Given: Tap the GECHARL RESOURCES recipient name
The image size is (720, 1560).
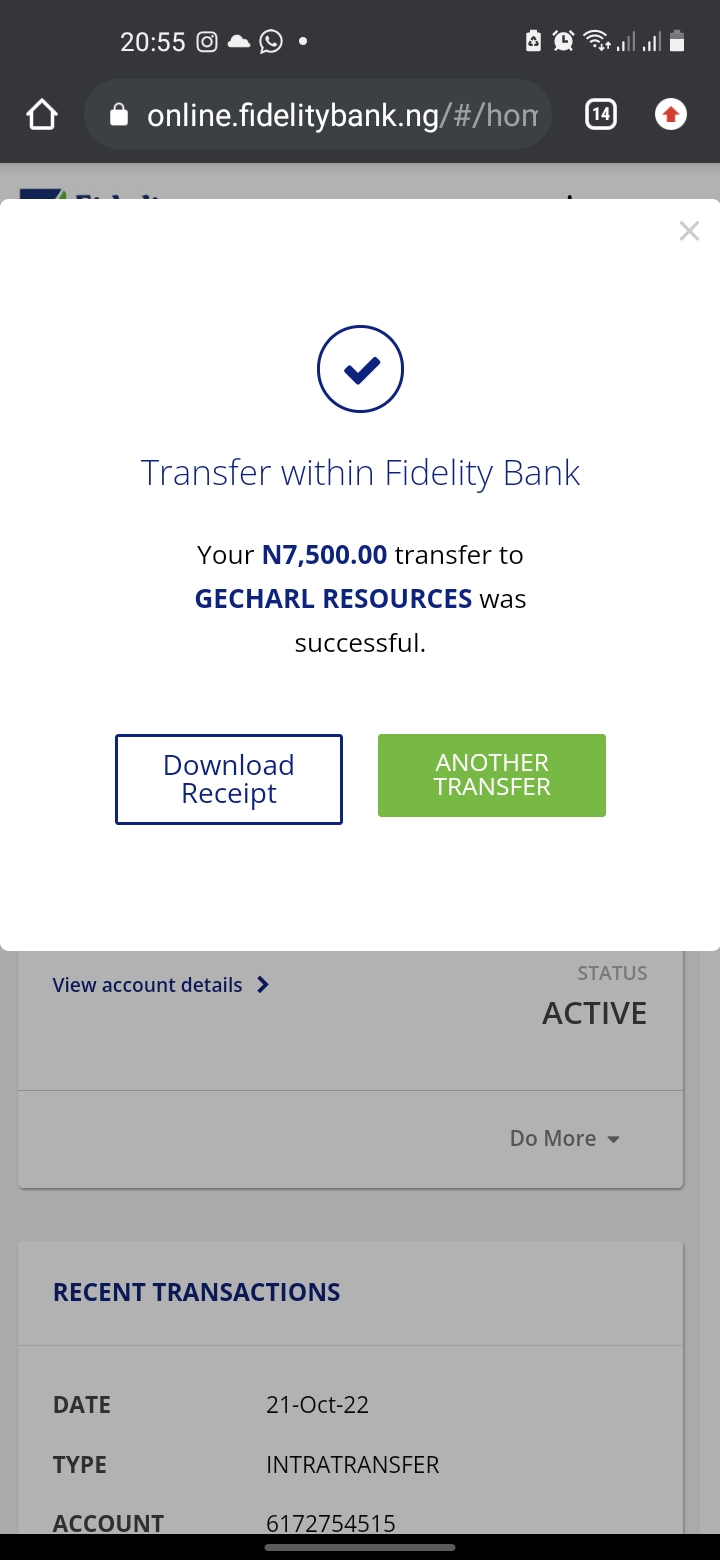Looking at the screenshot, I should [x=333, y=599].
